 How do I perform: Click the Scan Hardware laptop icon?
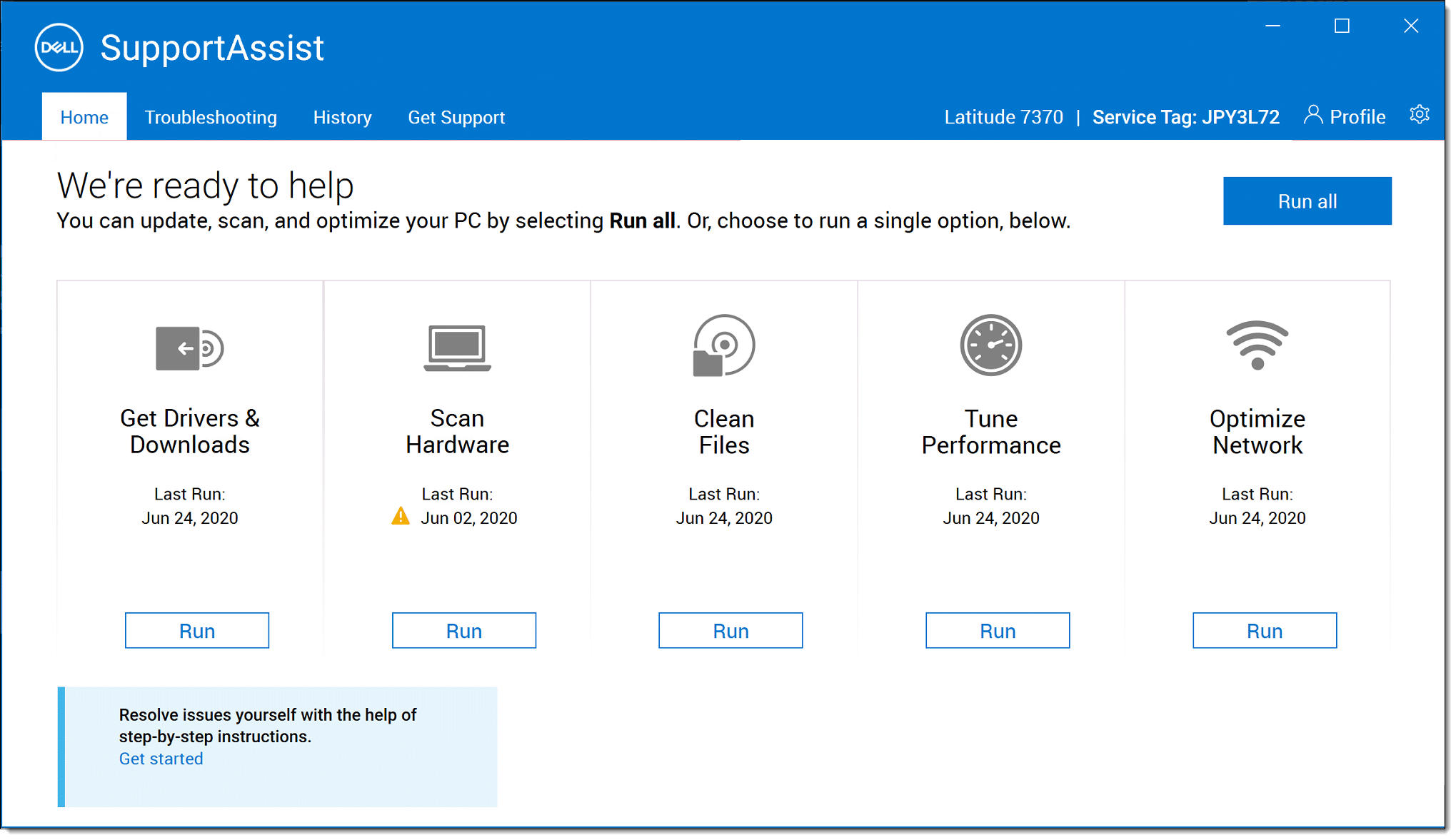(458, 349)
